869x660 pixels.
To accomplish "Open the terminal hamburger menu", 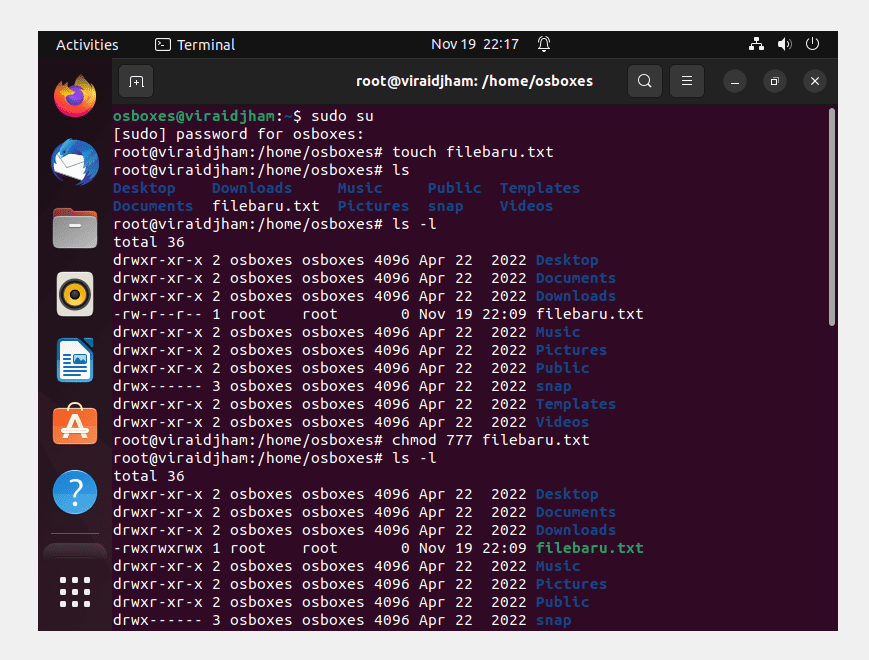I will tap(687, 81).
